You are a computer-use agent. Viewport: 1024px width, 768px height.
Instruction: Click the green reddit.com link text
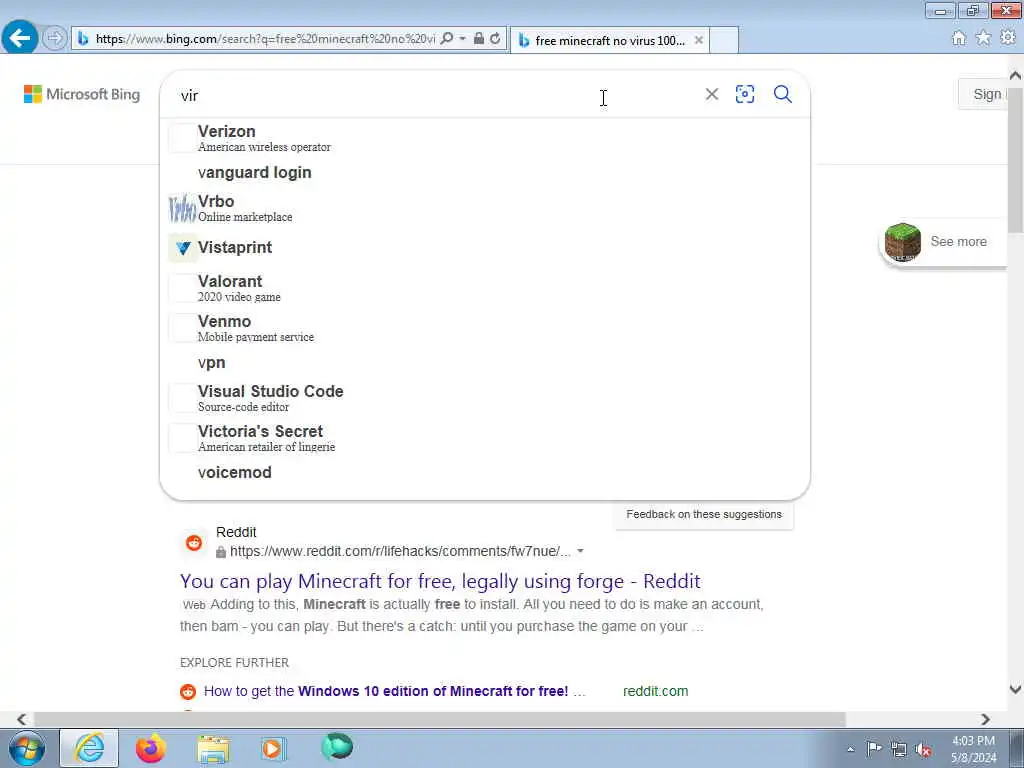pos(655,691)
